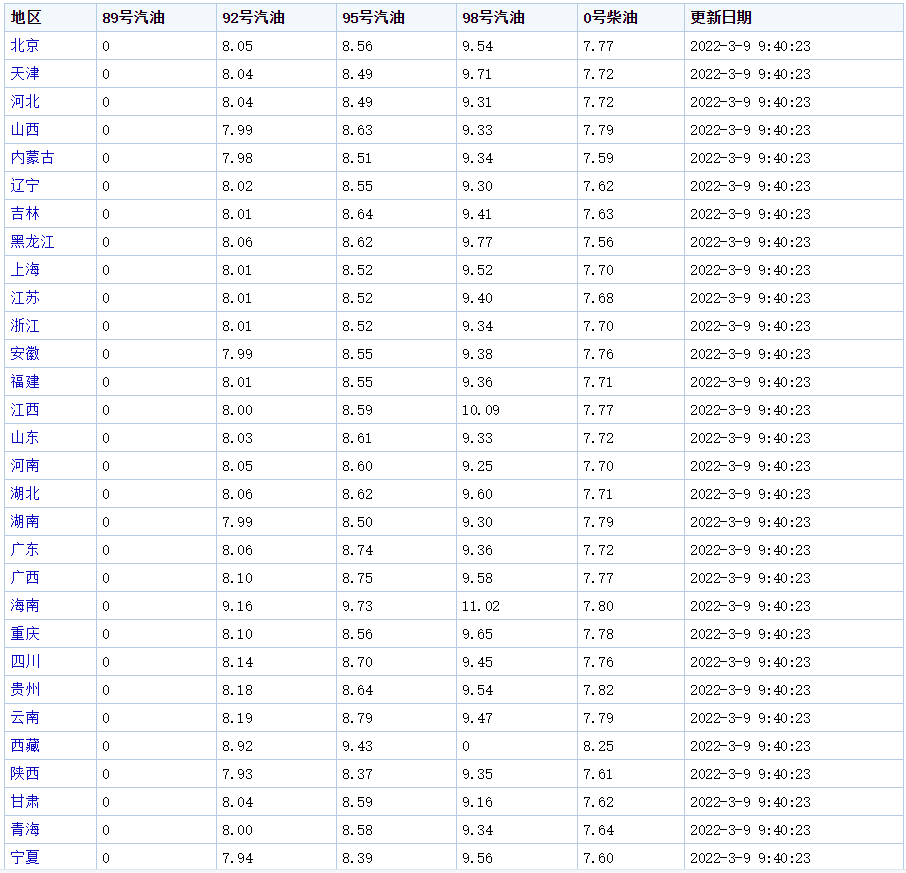Select 西藏's 95号汽油 price 9.43

(357, 746)
